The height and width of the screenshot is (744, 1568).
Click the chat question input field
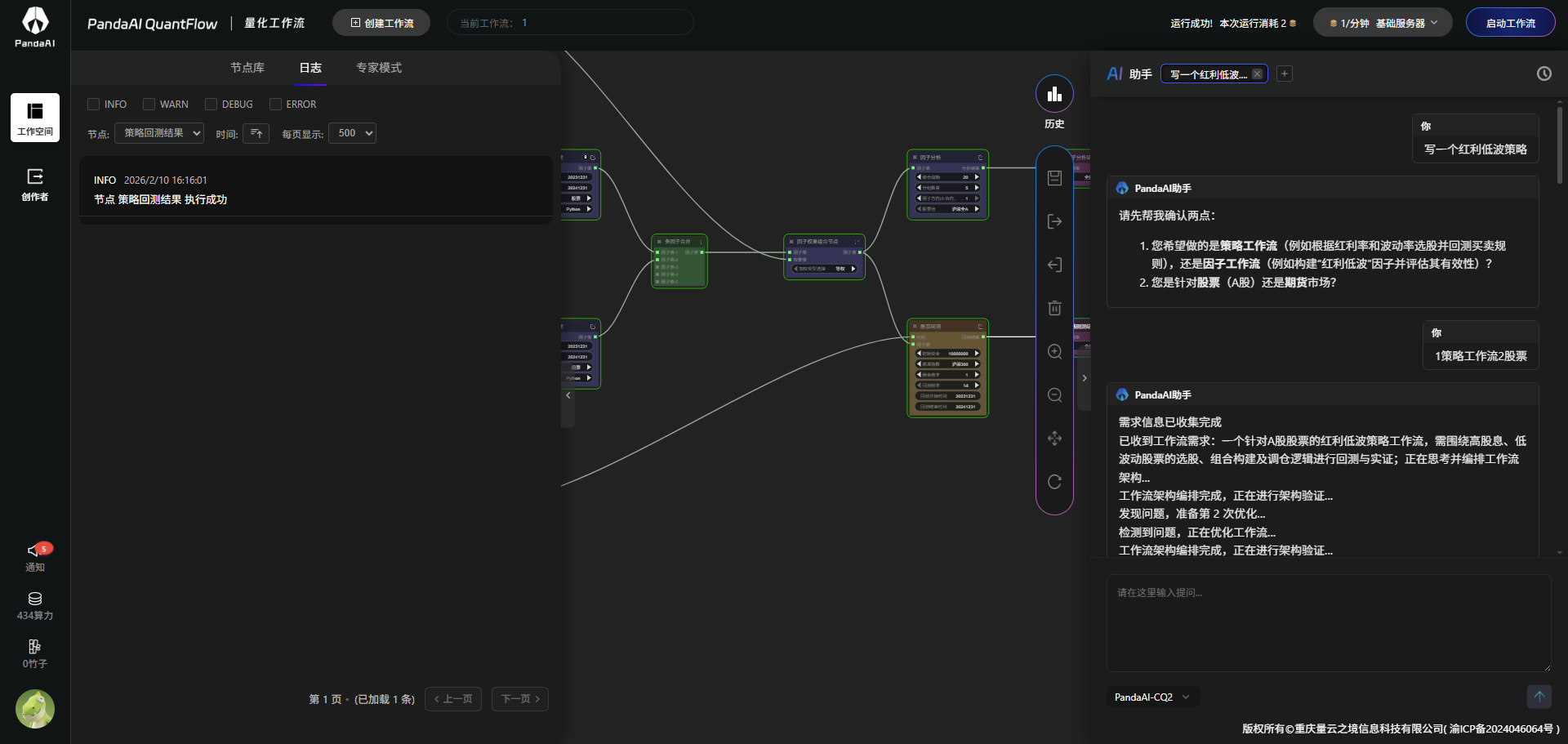coord(1329,623)
